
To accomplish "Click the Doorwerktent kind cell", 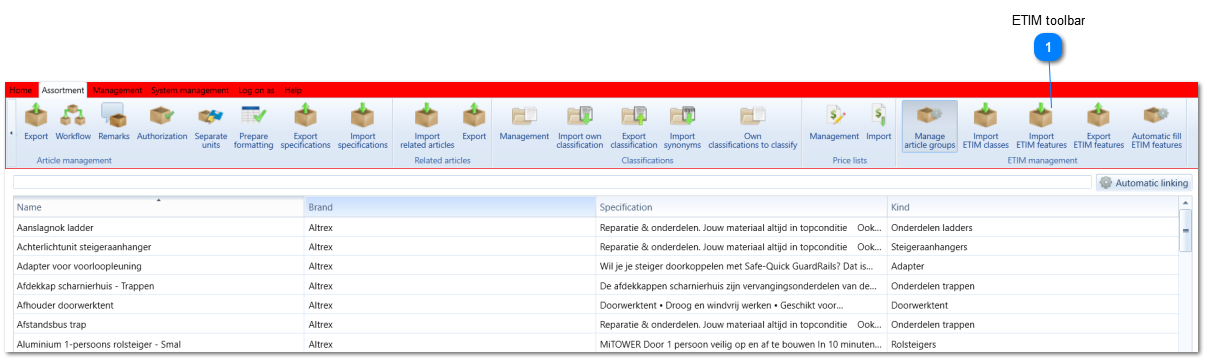I will click(x=1032, y=305).
